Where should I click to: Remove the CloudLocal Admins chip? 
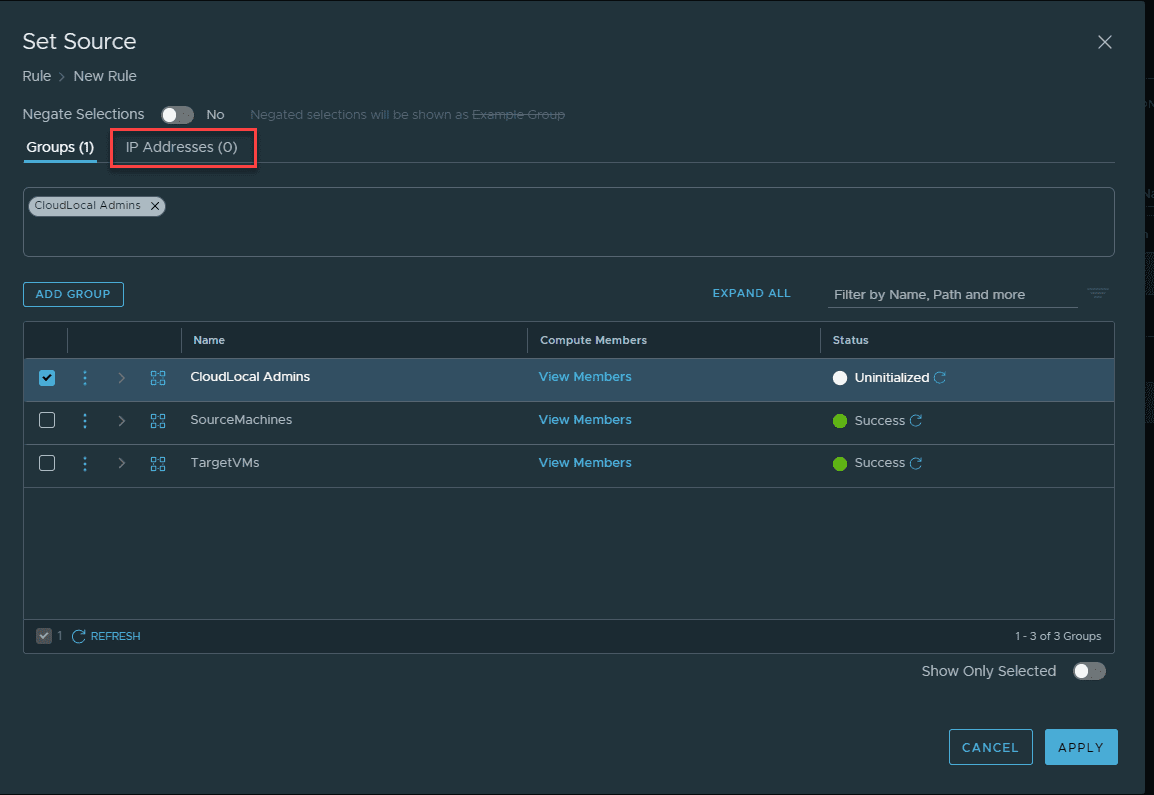pos(155,206)
